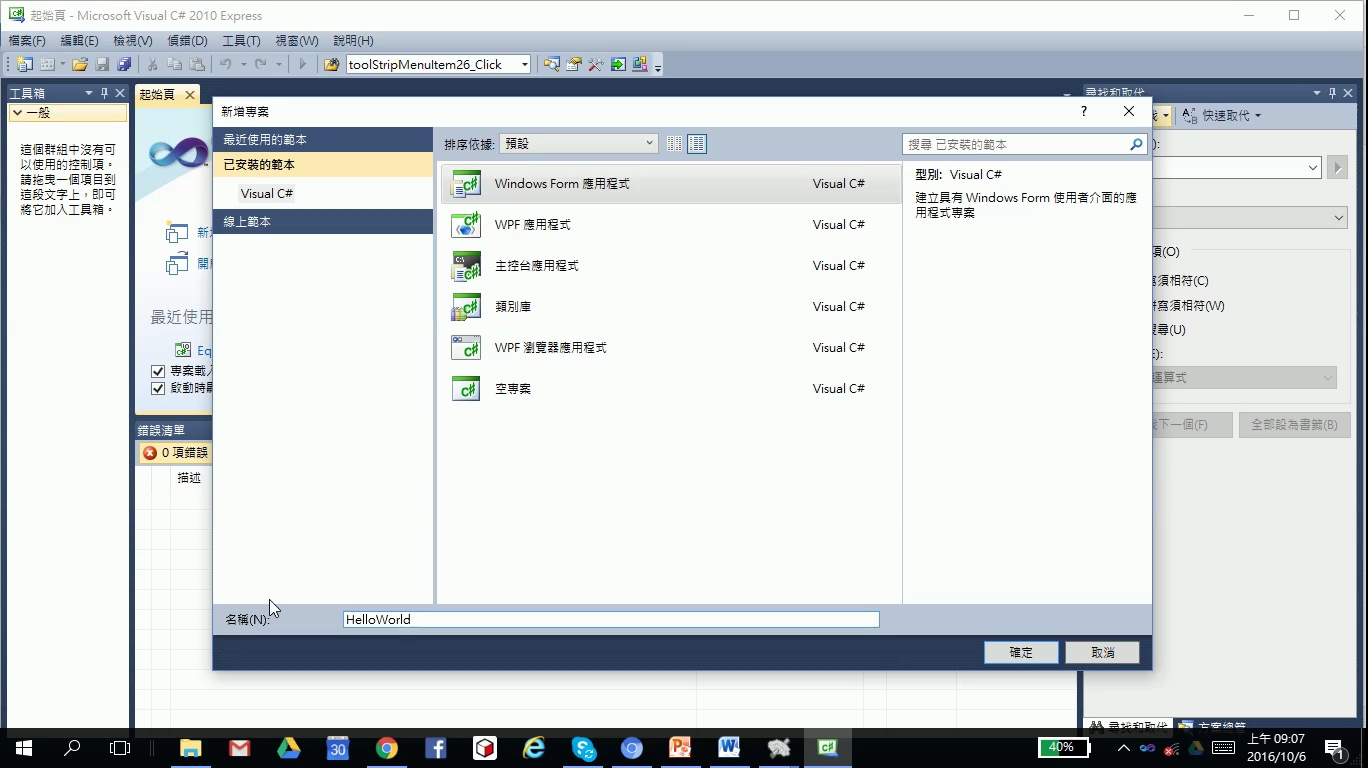Open the Properties window toolbar icon
This screenshot has width=1368, height=768.
[x=574, y=64]
